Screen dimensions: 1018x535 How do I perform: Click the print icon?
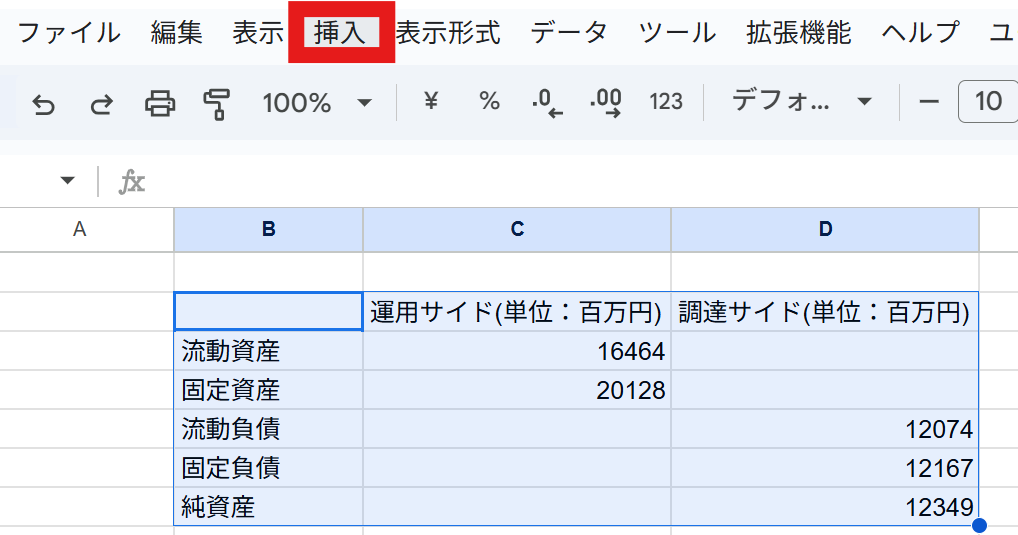tap(160, 102)
